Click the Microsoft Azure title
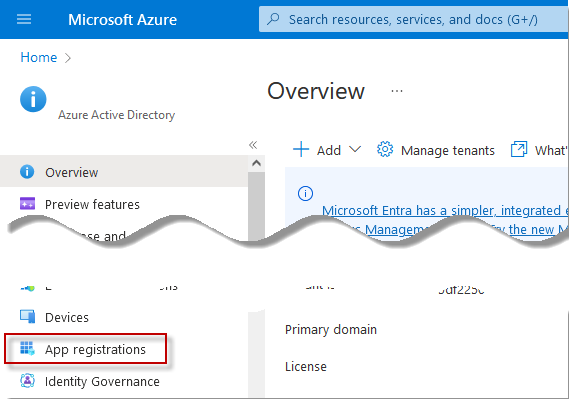The image size is (569, 399). pyautogui.click(x=122, y=20)
